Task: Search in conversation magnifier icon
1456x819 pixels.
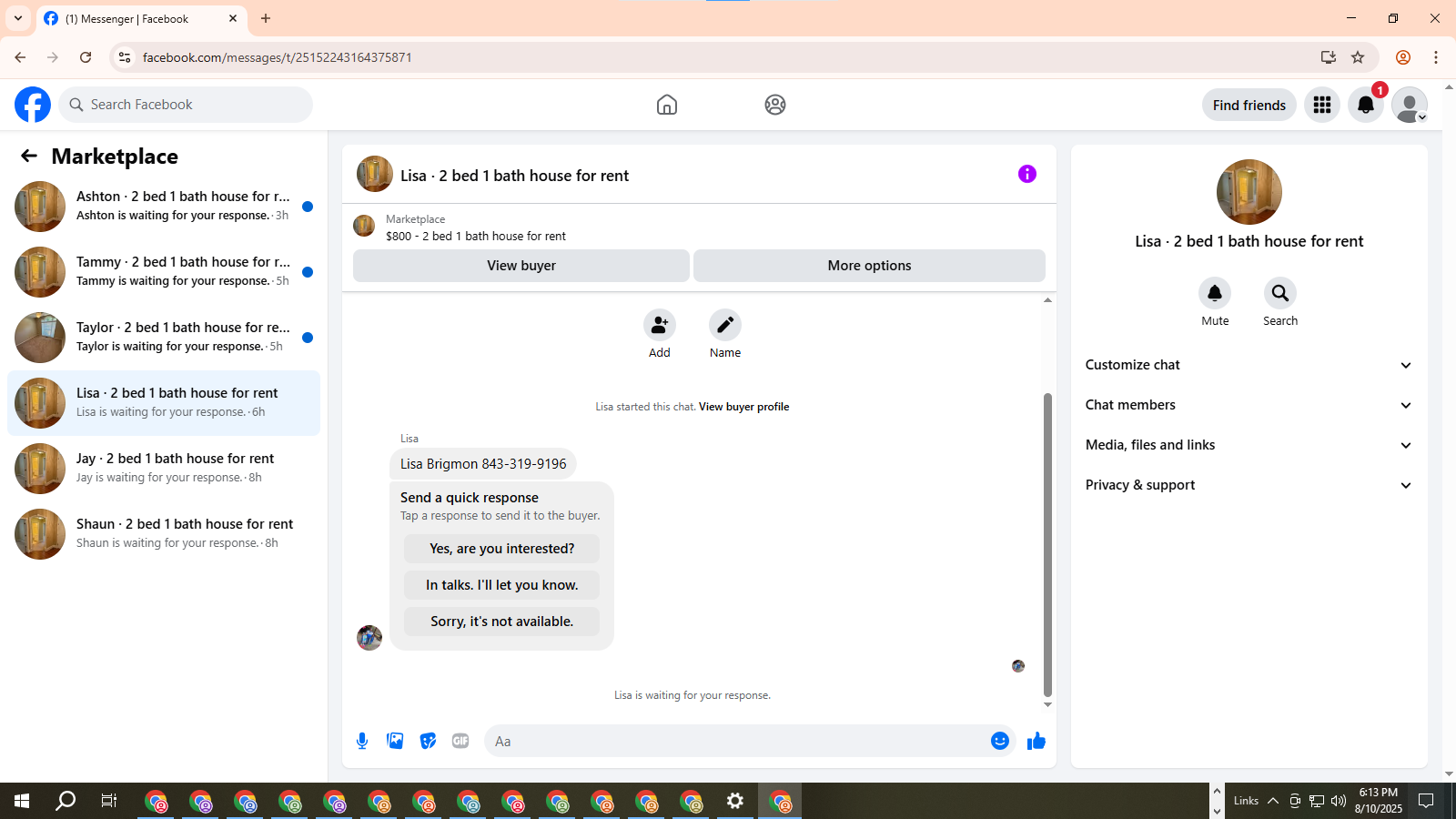Action: tap(1280, 293)
